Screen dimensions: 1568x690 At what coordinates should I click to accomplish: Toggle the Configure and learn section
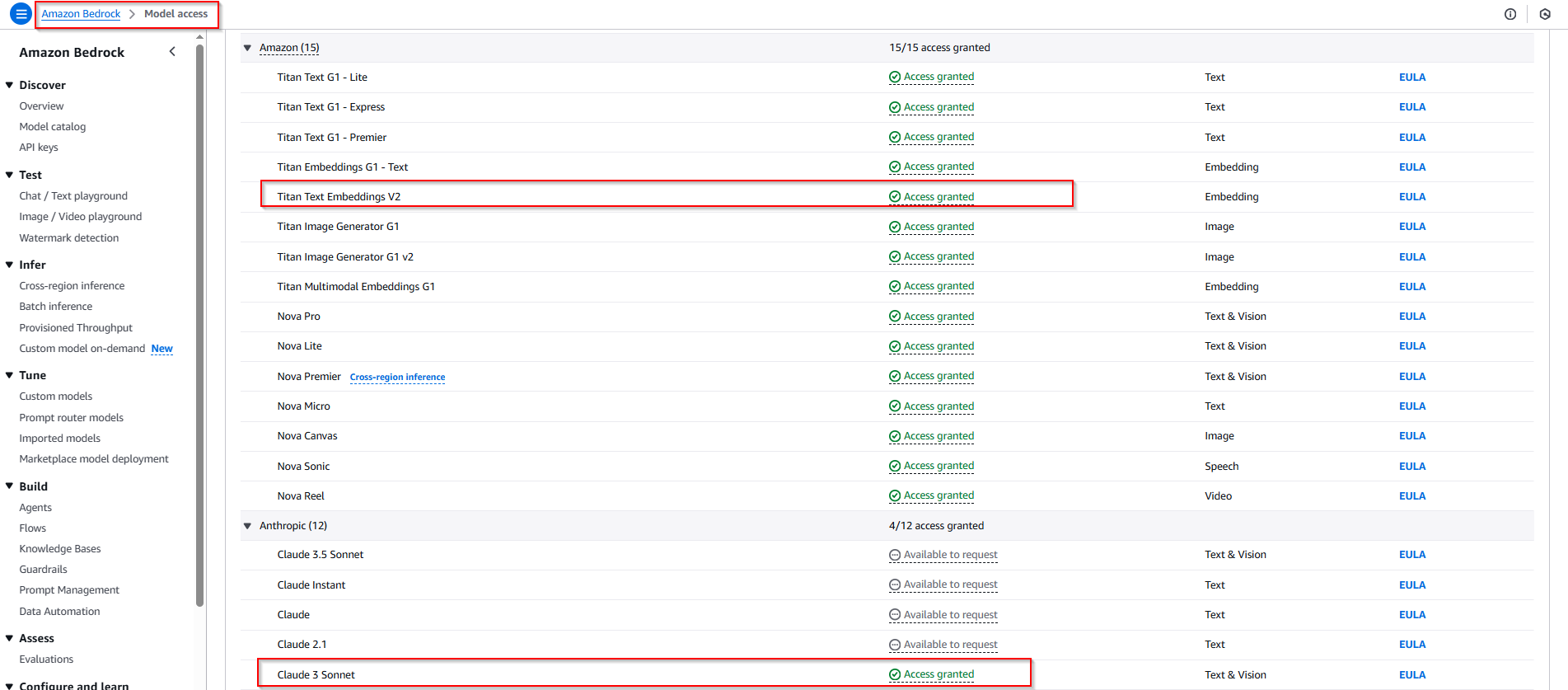click(10, 685)
